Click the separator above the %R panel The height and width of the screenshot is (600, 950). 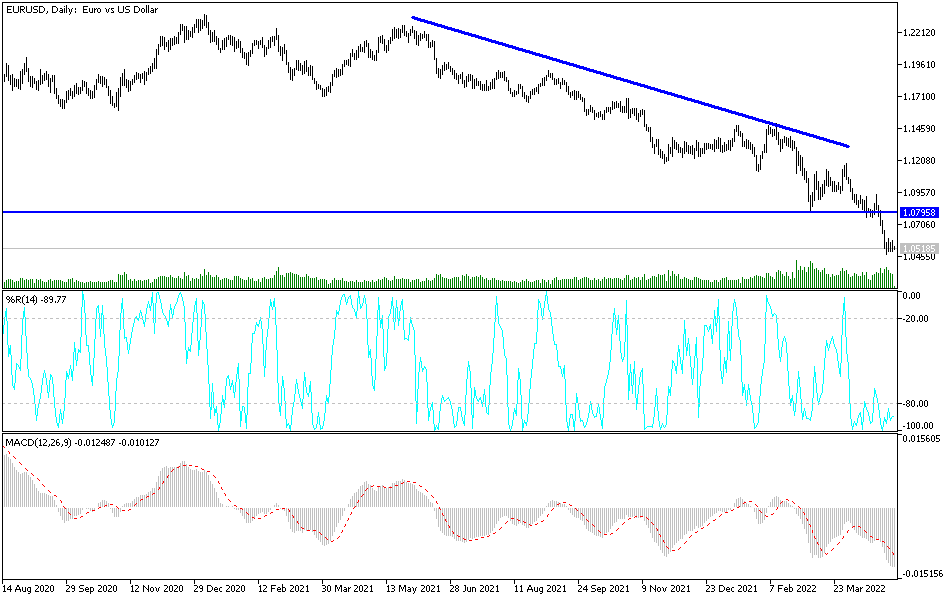pos(450,291)
